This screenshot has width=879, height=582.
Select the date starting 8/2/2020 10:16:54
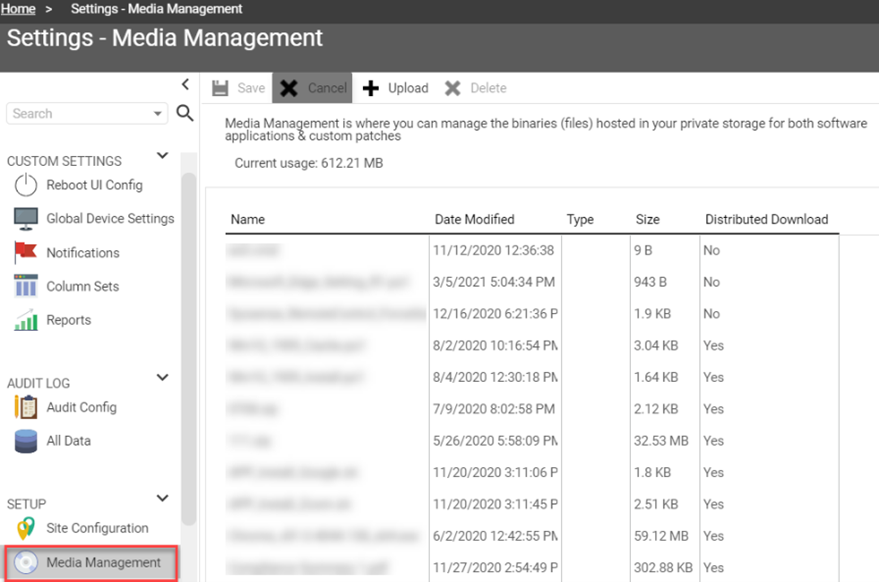point(495,345)
